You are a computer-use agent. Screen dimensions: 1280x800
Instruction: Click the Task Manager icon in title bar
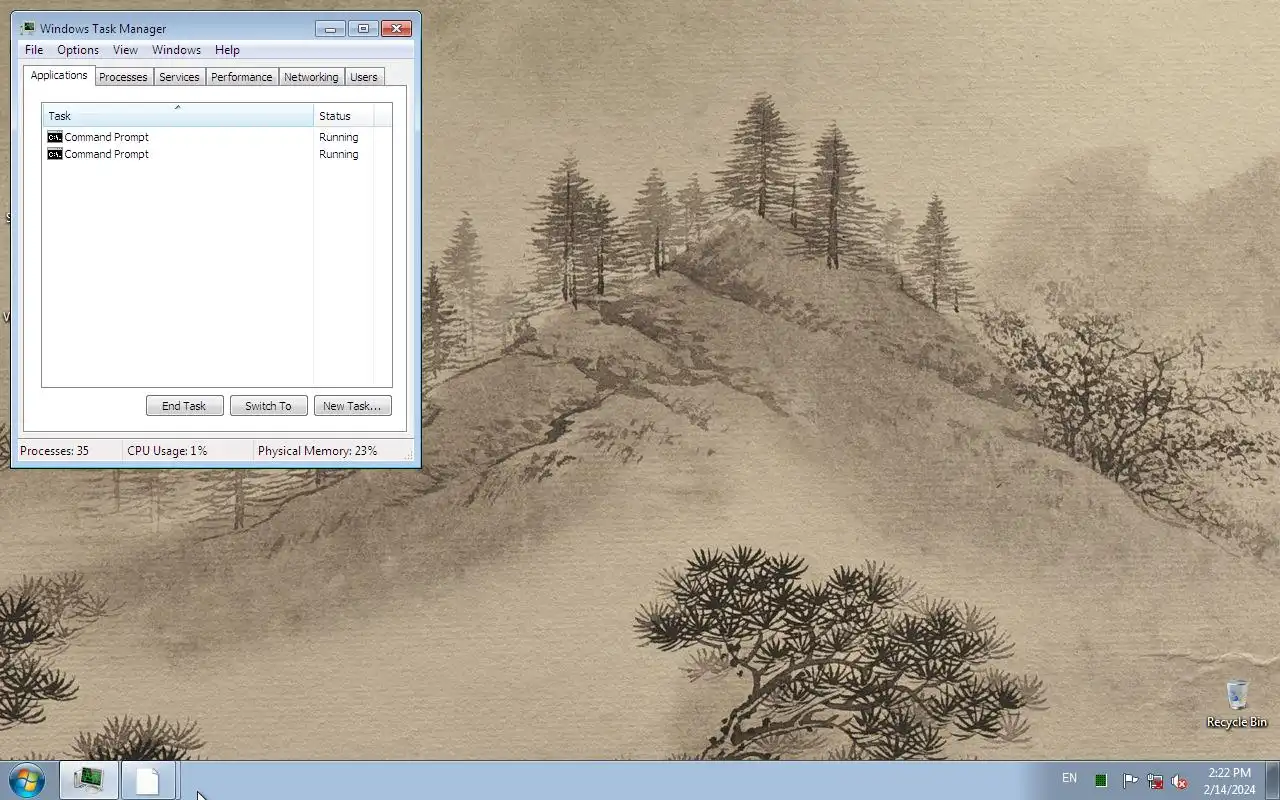pyautogui.click(x=27, y=29)
